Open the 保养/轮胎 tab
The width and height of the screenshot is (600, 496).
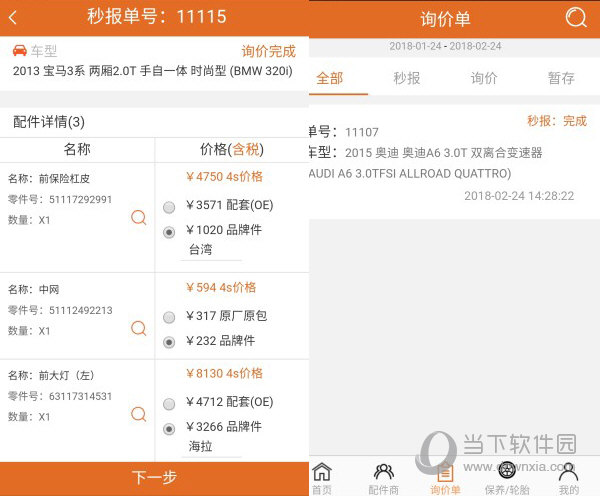coord(507,478)
